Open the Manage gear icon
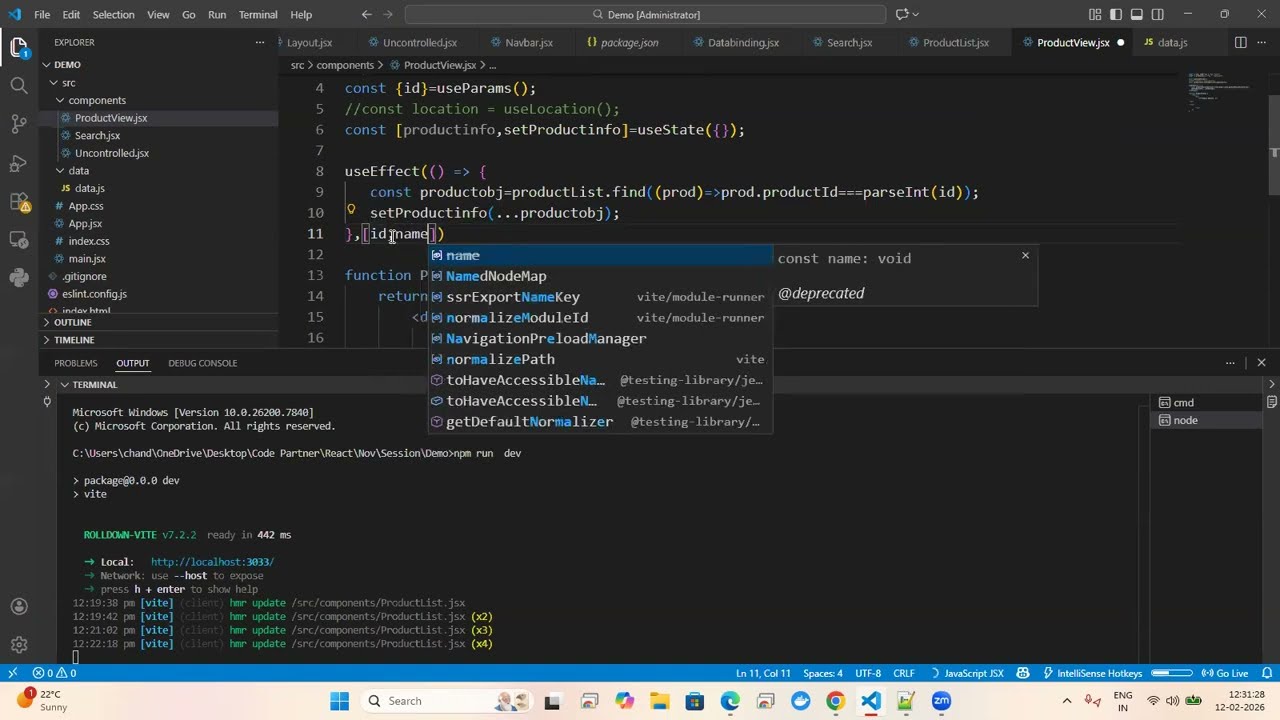 pyautogui.click(x=19, y=645)
